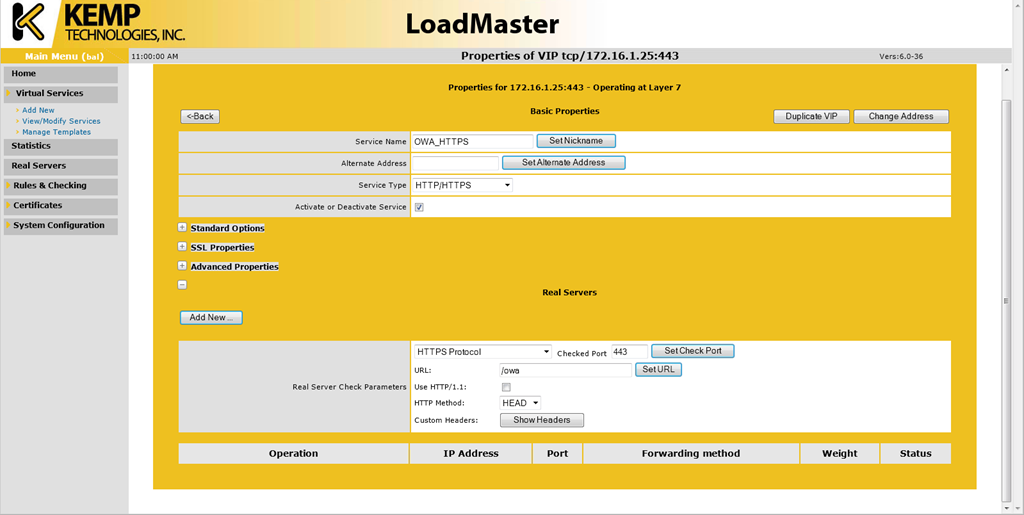1024x515 pixels.
Task: Expand the Certificates menu
Action: click(x=61, y=206)
